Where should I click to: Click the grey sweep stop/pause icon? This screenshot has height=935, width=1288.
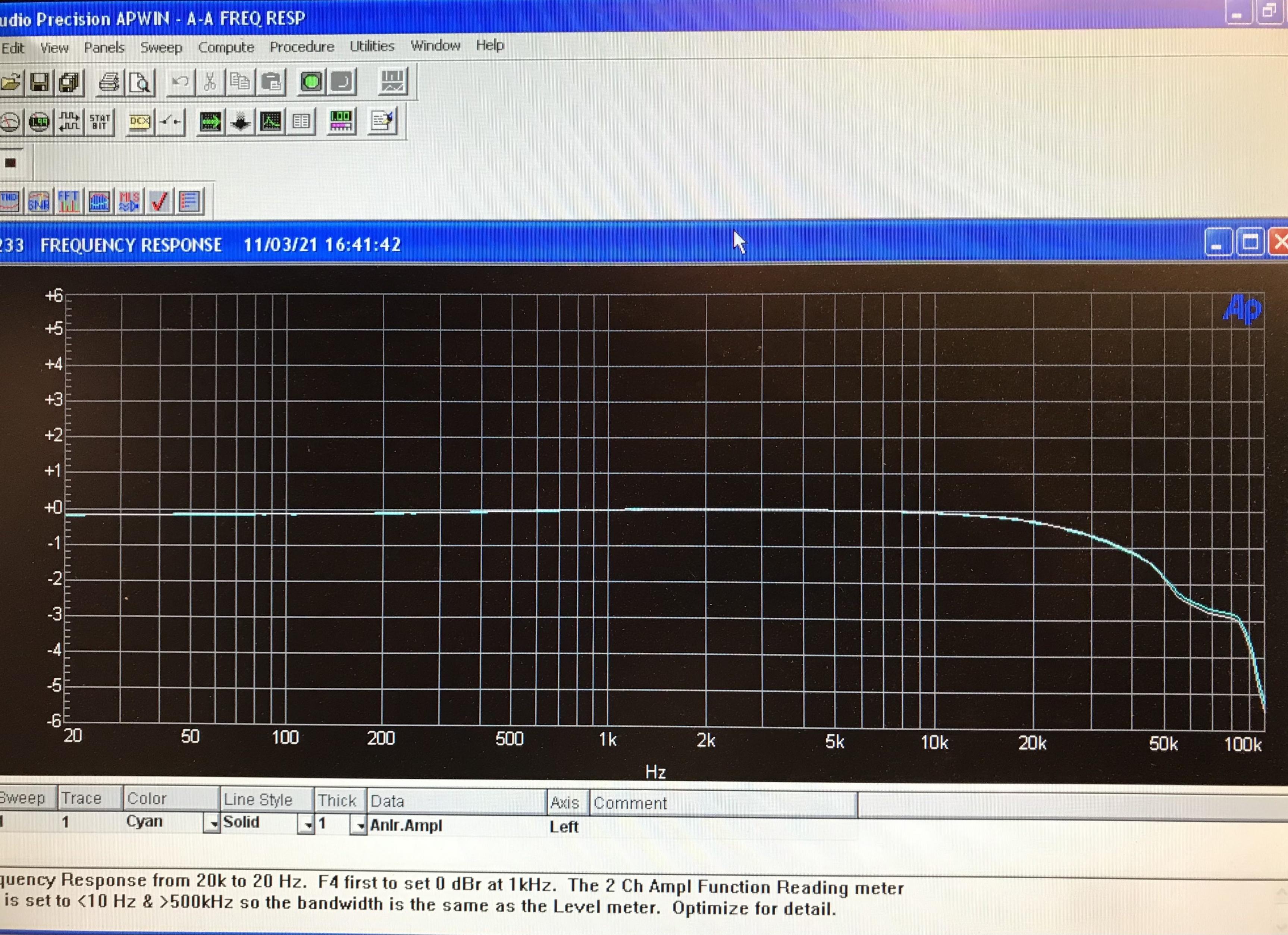point(342,82)
